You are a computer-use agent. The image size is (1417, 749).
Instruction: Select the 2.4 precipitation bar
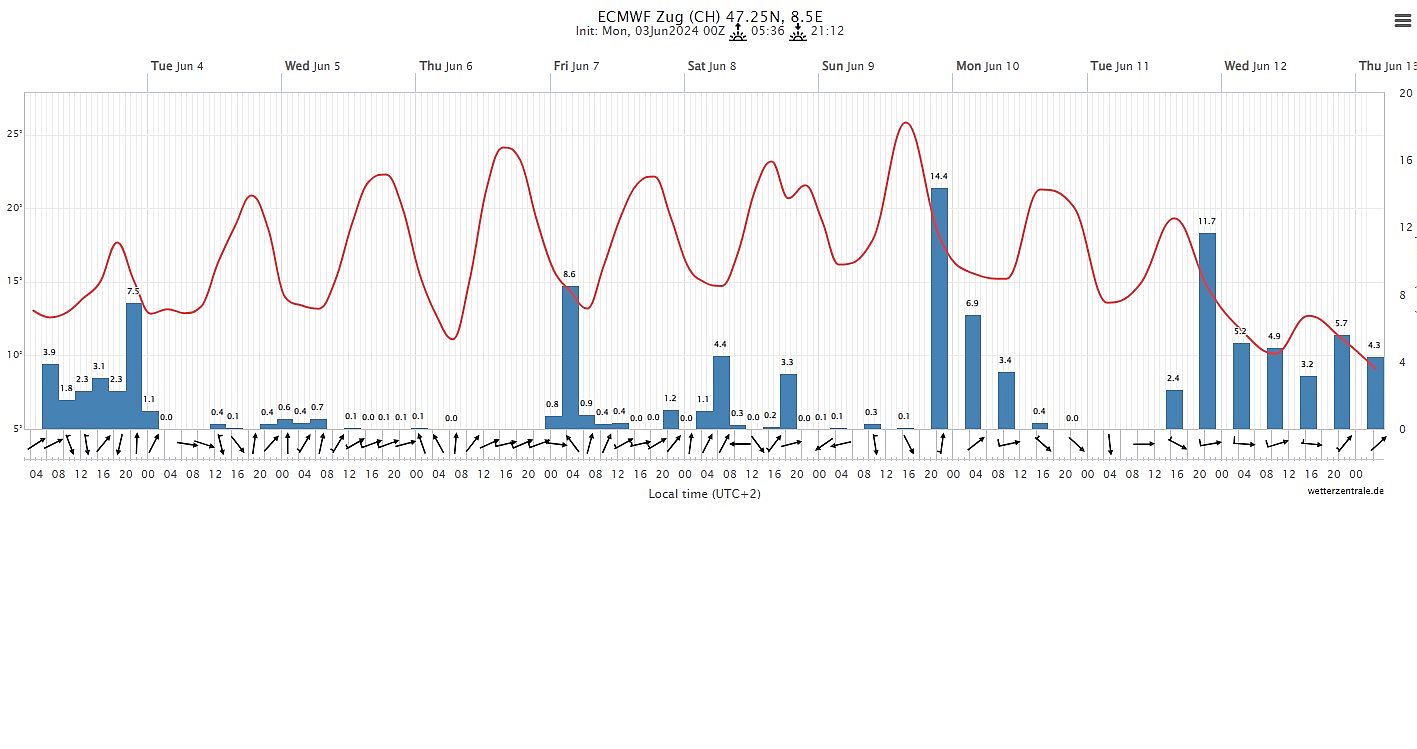coord(1174,410)
